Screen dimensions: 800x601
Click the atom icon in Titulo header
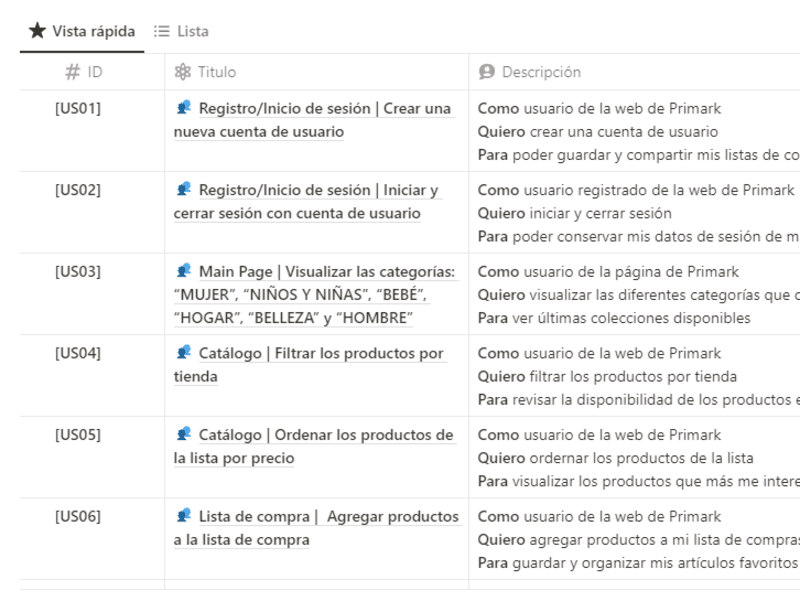pyautogui.click(x=183, y=72)
